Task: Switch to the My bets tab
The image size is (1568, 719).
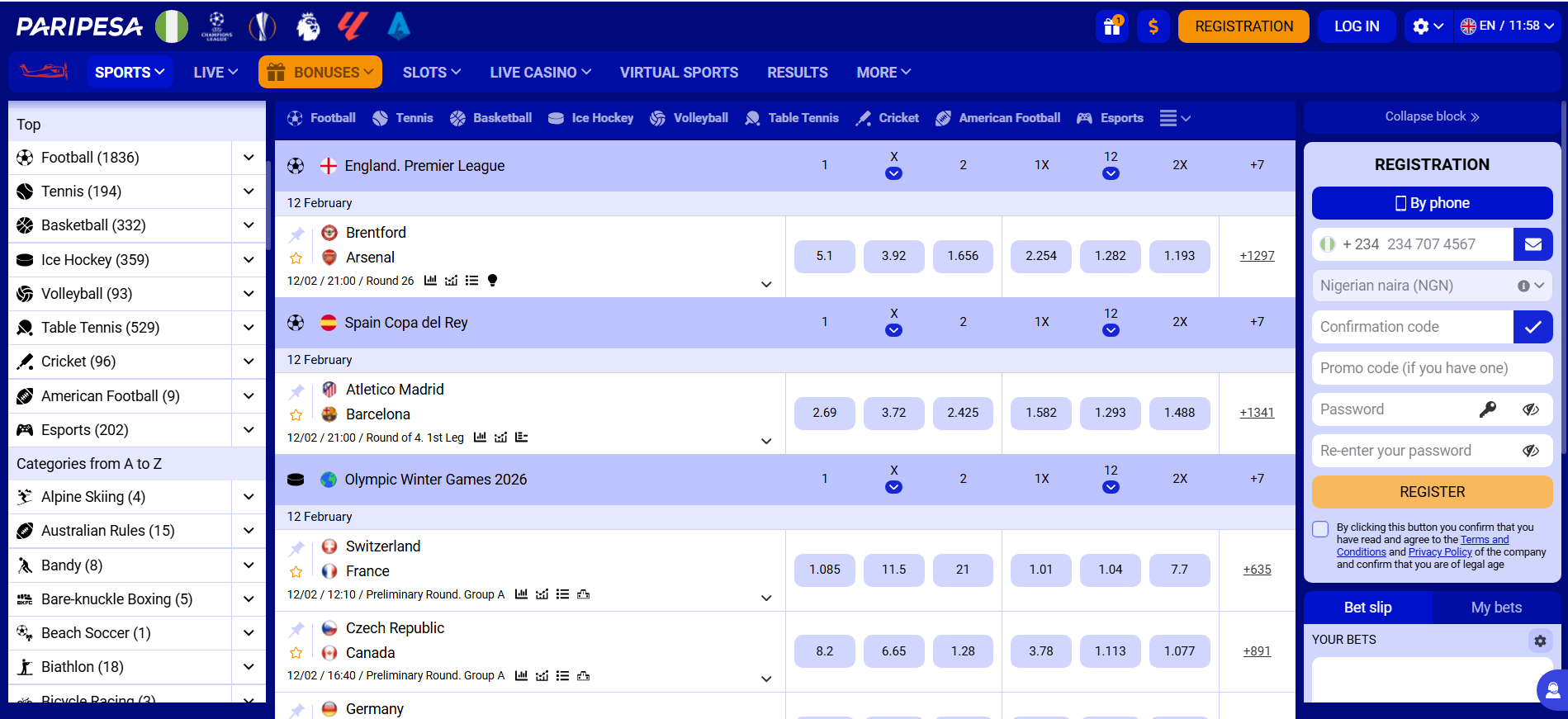Action: pyautogui.click(x=1496, y=608)
